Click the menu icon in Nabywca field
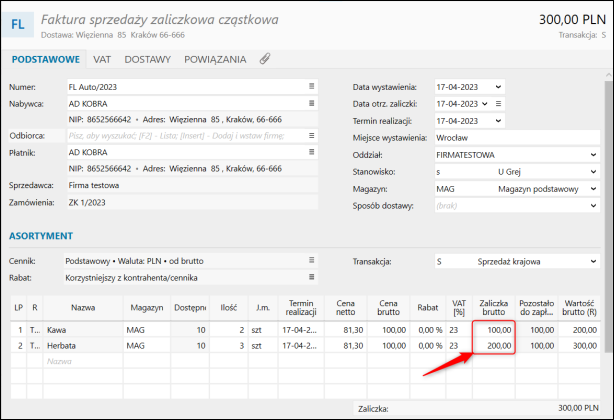Screen dimensions: 614x420 tap(312, 103)
